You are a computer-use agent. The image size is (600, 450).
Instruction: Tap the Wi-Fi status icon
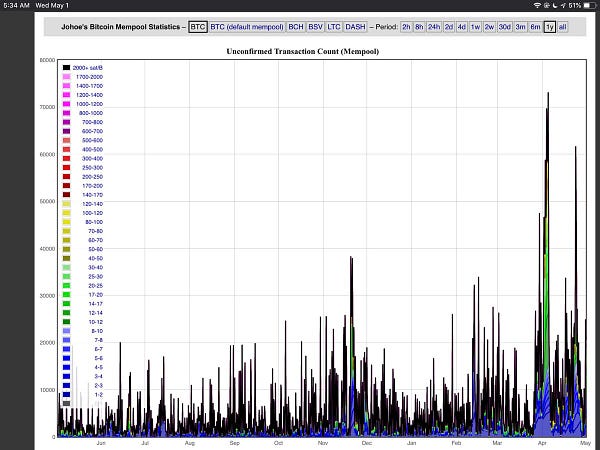537,5
